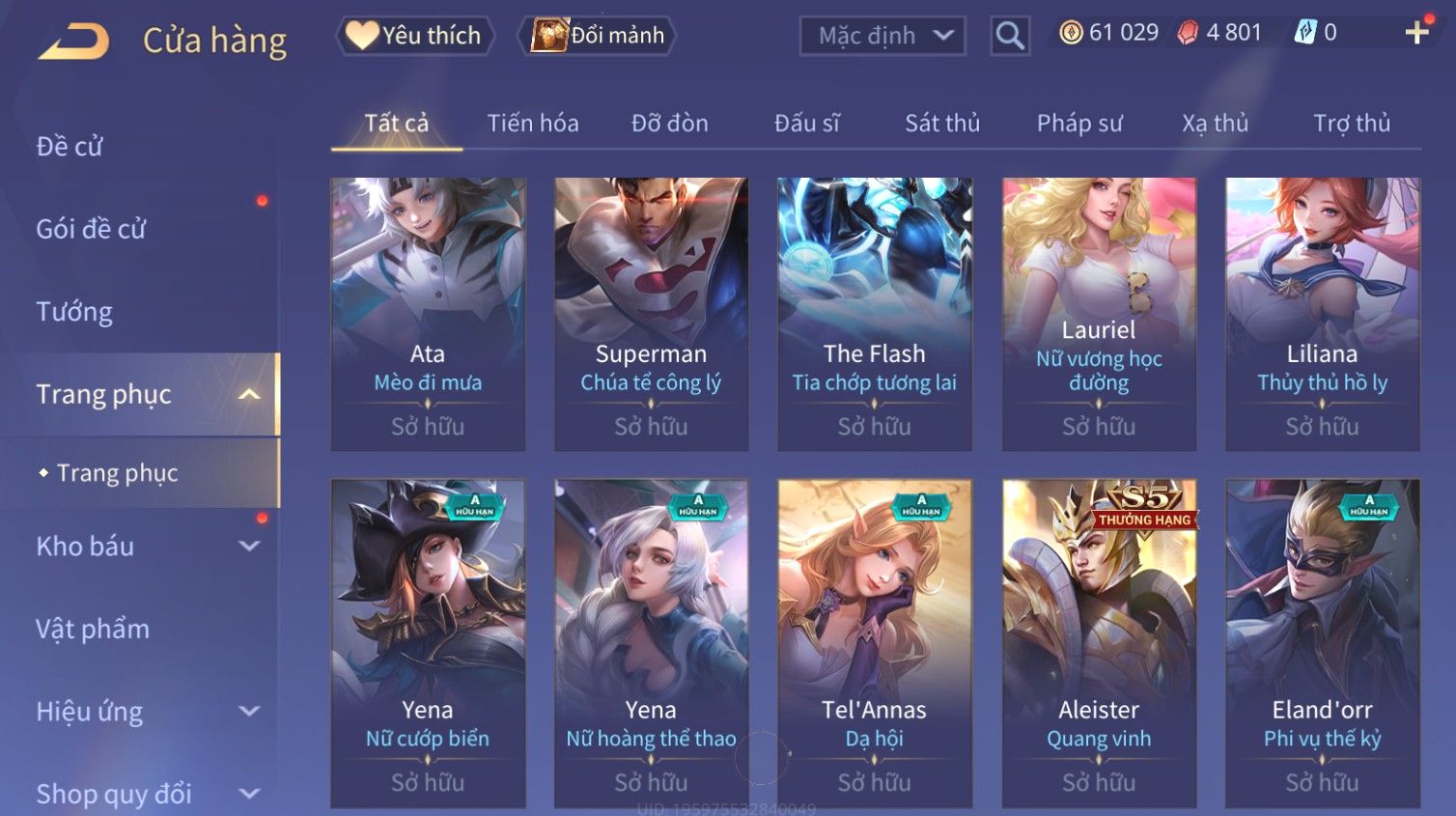The height and width of the screenshot is (816, 1456).
Task: Open the Tướng sidebar menu
Action: tap(74, 312)
